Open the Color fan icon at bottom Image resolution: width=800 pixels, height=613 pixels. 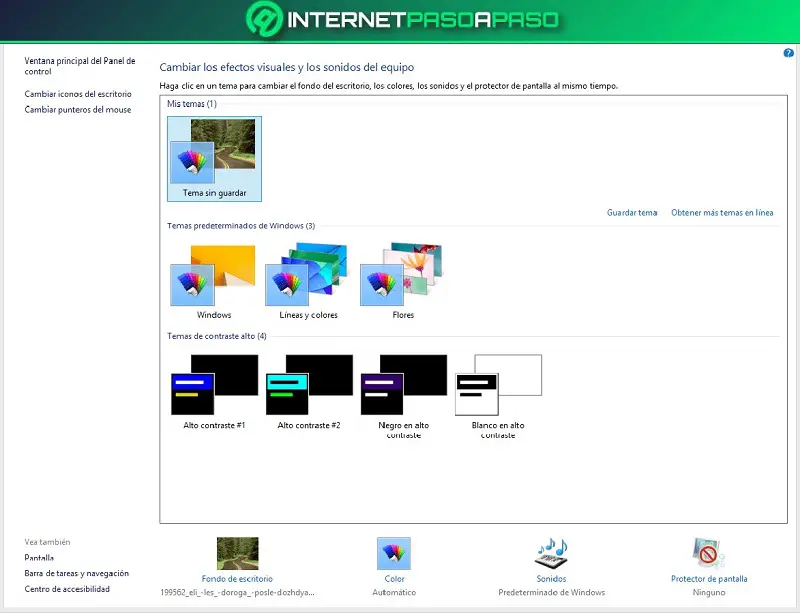pyautogui.click(x=394, y=553)
